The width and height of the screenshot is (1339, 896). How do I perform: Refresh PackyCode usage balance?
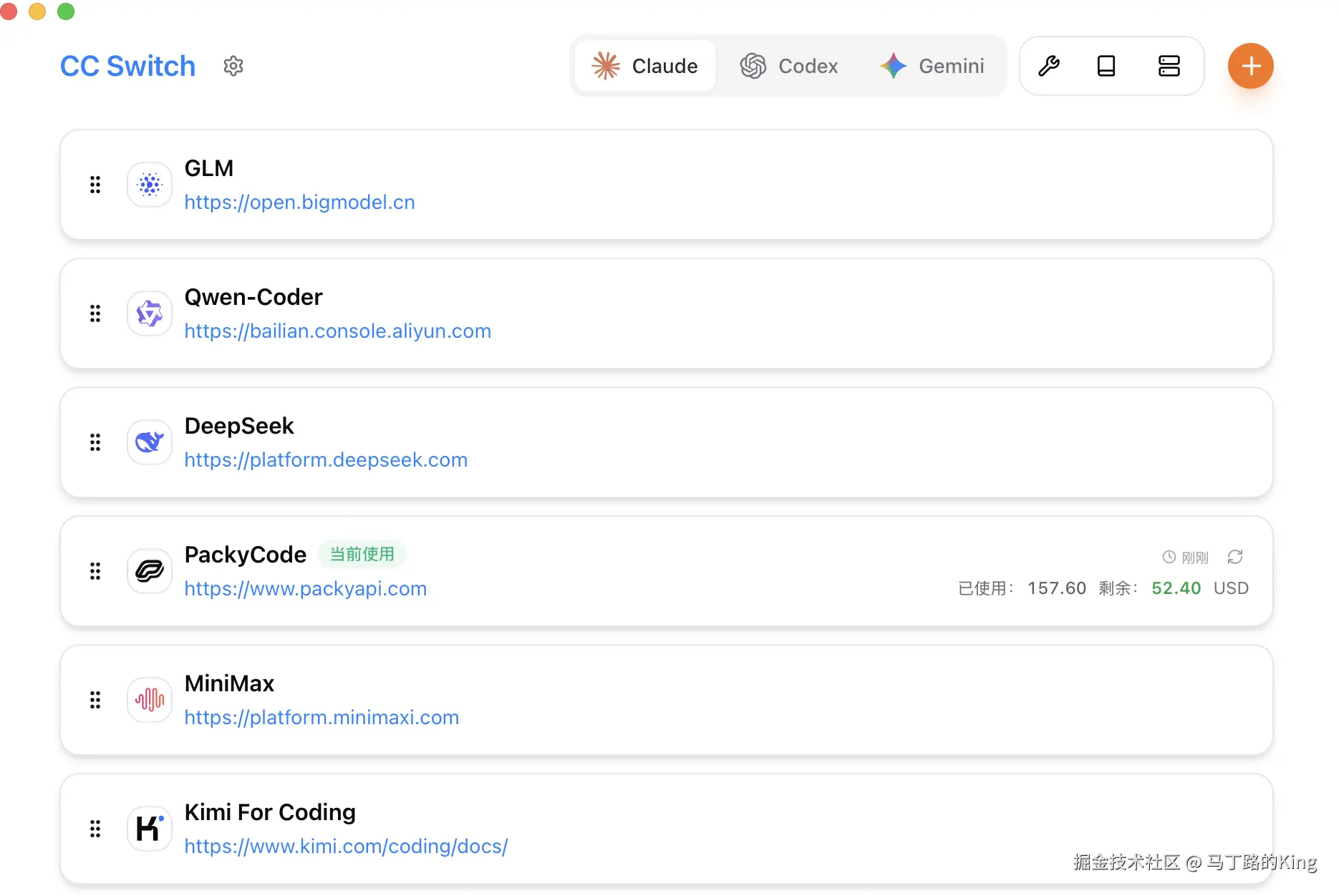tap(1235, 557)
